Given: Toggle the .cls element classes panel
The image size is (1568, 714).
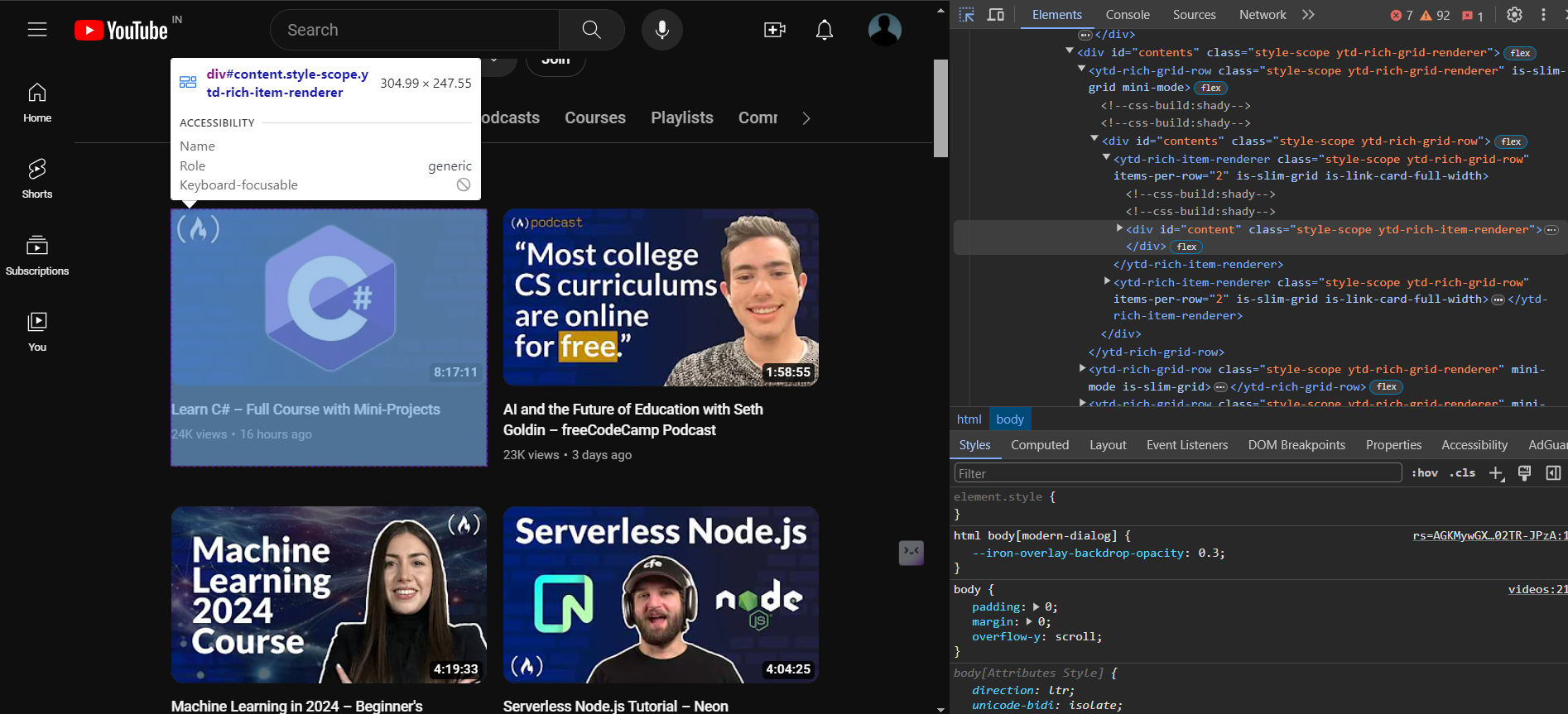Looking at the screenshot, I should [x=1463, y=473].
